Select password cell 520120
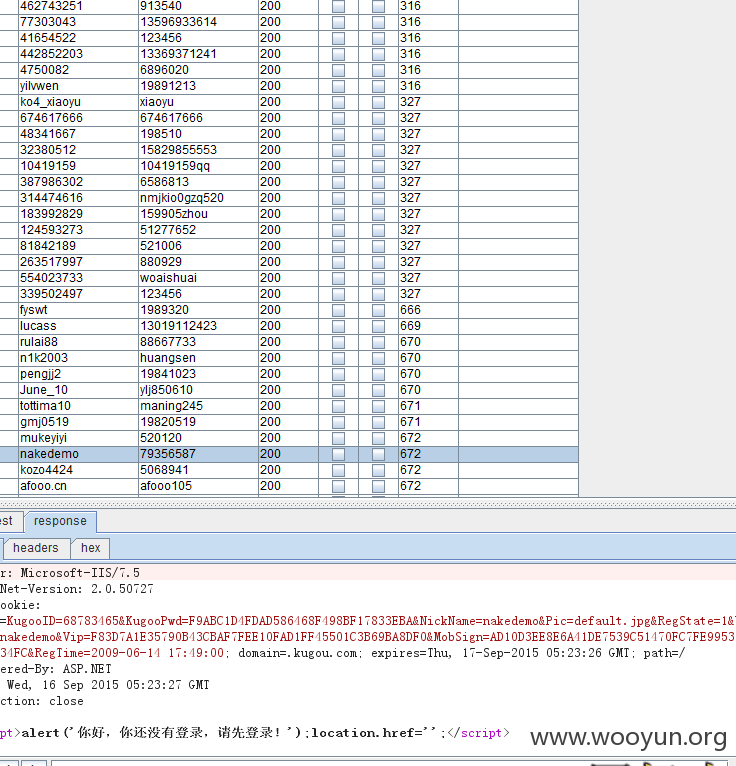This screenshot has width=736, height=766. tap(198, 438)
